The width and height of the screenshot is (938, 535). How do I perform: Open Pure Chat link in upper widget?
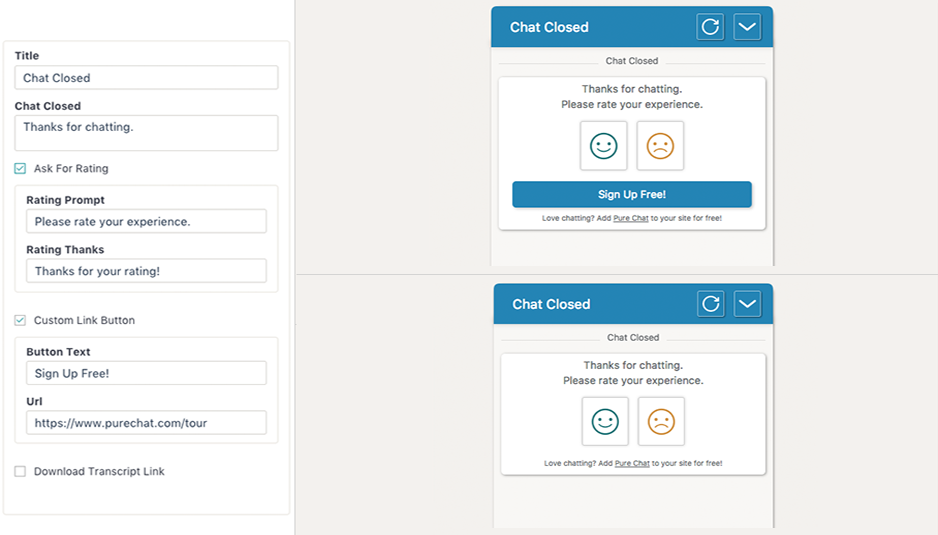click(631, 218)
